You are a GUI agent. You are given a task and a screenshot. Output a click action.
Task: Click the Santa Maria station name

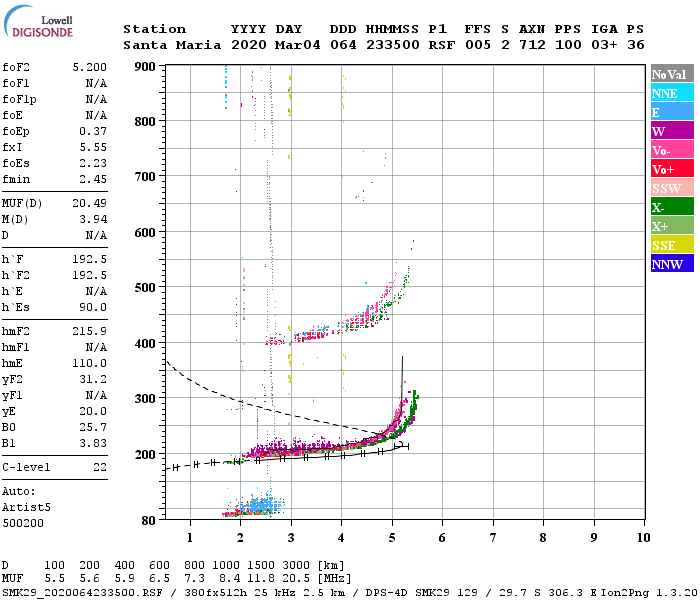coord(172,45)
